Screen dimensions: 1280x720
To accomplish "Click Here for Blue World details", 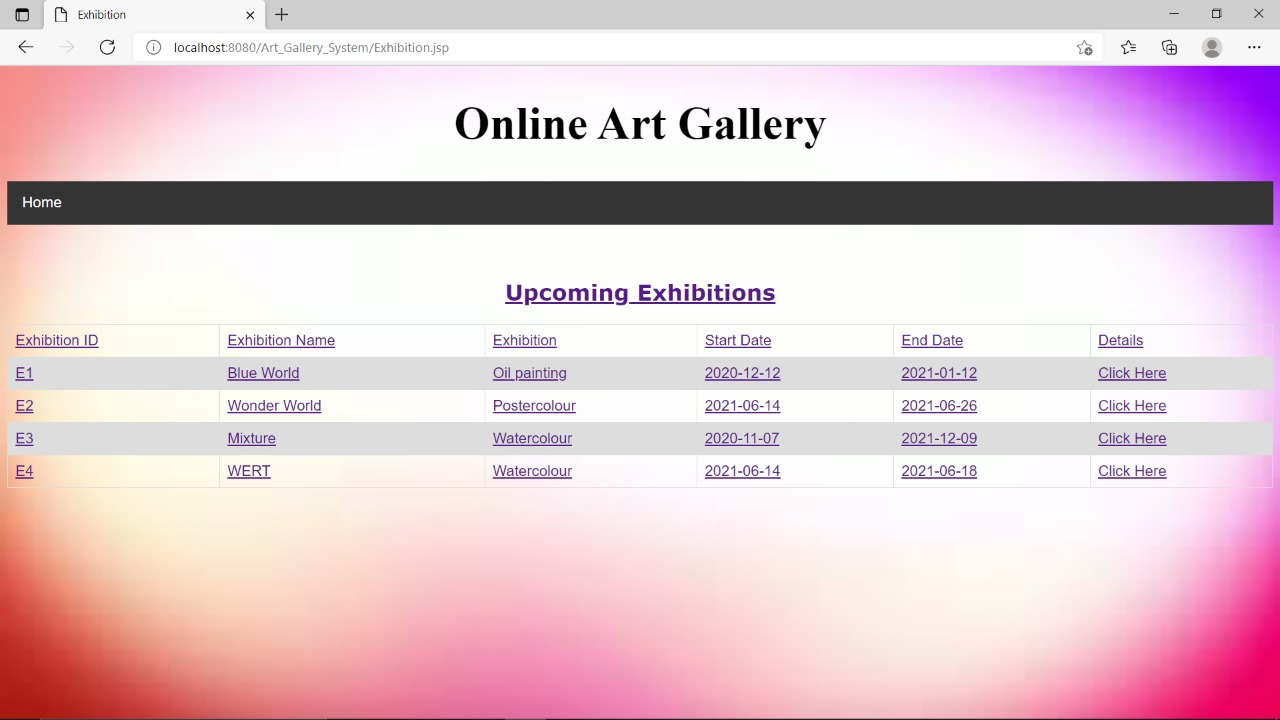I will click(1132, 373).
